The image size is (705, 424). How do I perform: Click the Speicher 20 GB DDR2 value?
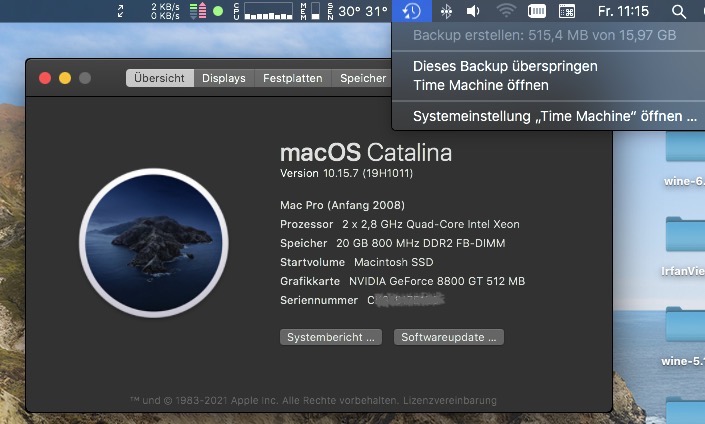pyautogui.click(x=420, y=243)
